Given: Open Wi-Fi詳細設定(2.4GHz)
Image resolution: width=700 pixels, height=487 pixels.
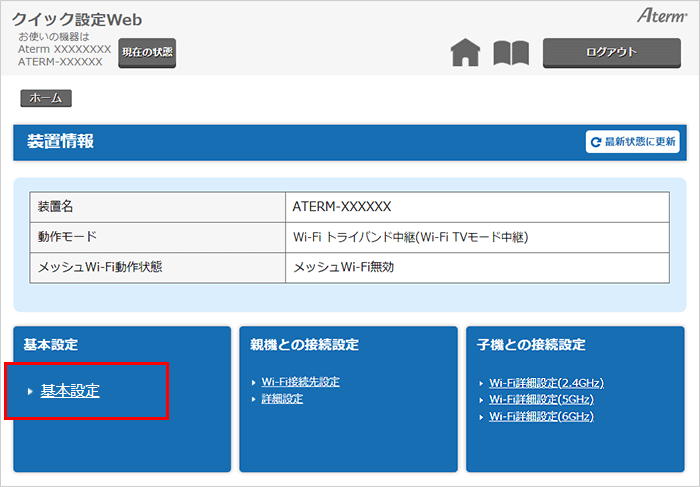Looking at the screenshot, I should pyautogui.click(x=546, y=383).
